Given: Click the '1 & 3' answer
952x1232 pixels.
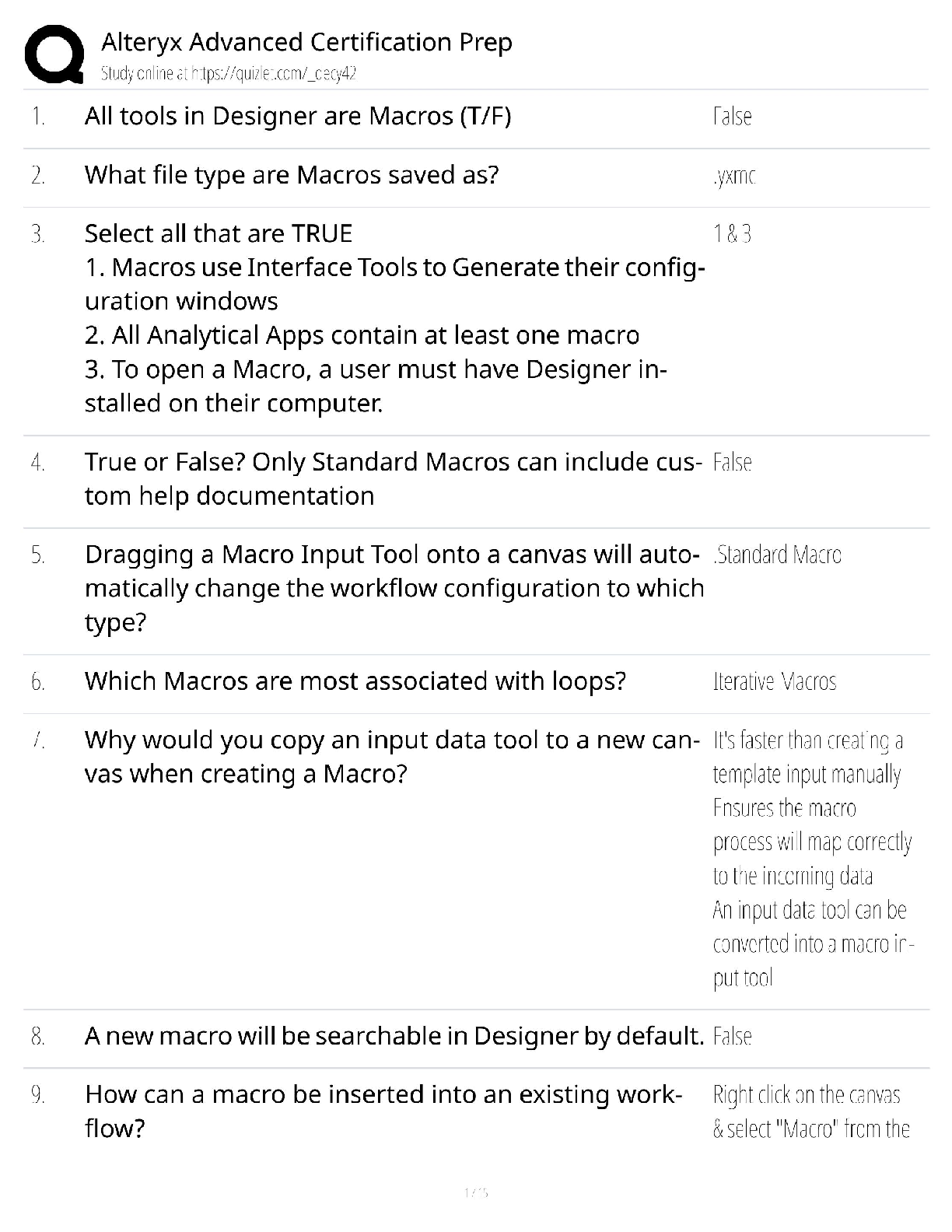Looking at the screenshot, I should pos(732,233).
